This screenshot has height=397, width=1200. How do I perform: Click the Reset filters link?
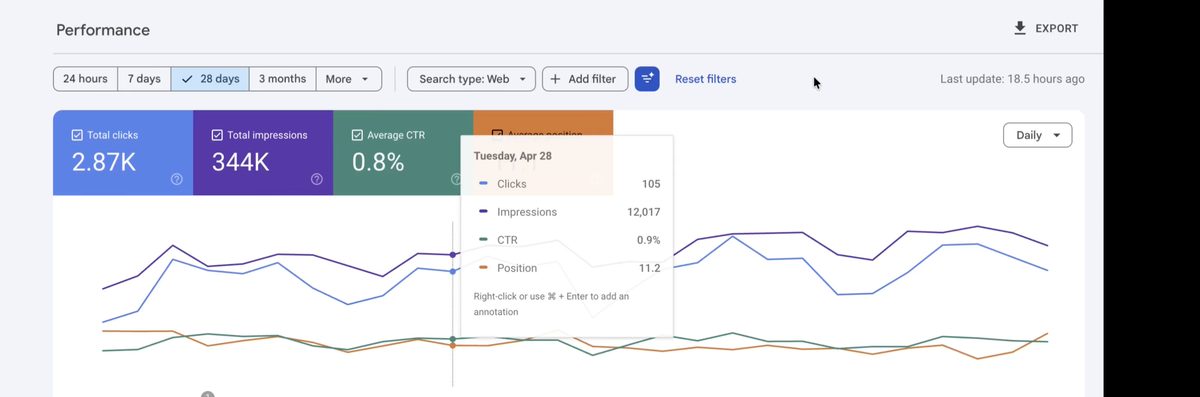(706, 79)
